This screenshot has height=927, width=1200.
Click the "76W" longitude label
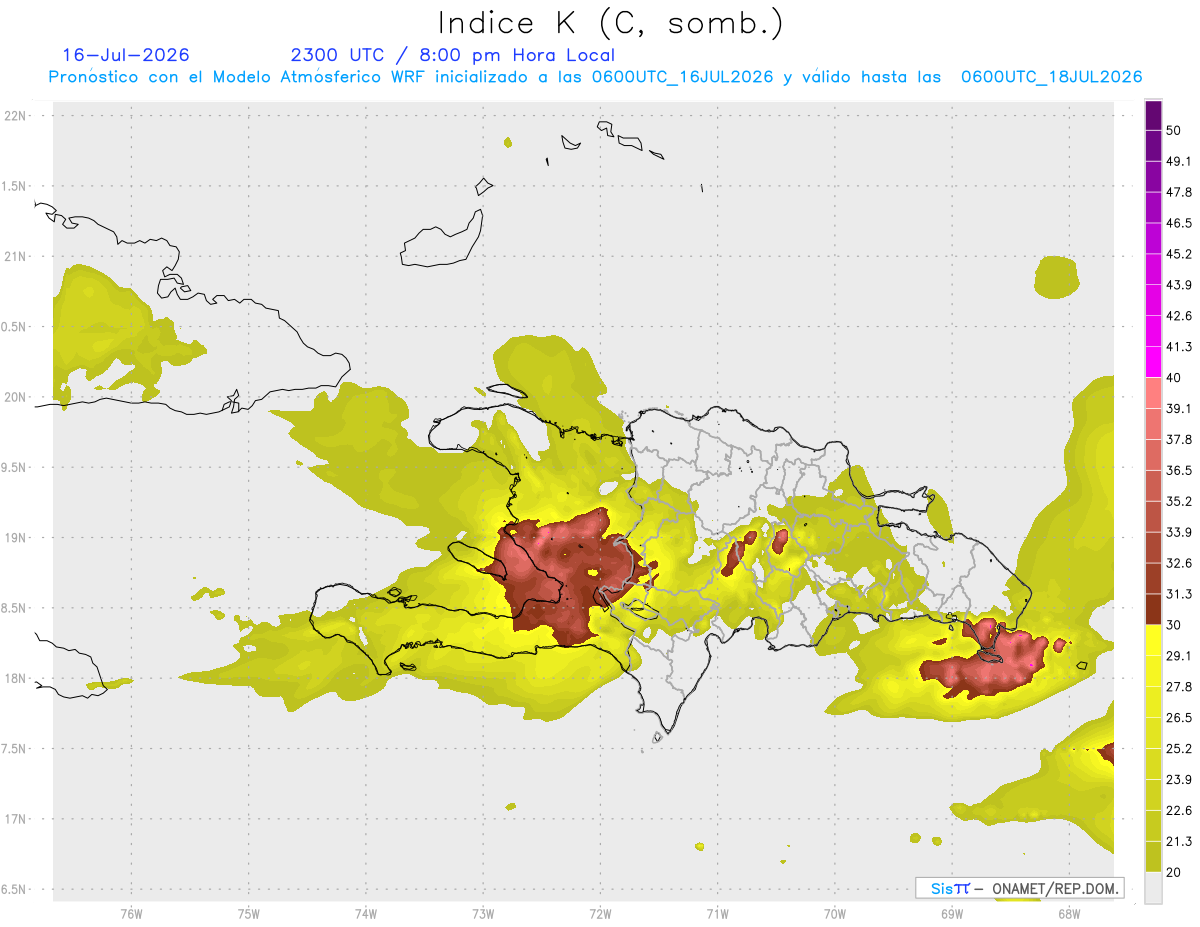click(131, 915)
